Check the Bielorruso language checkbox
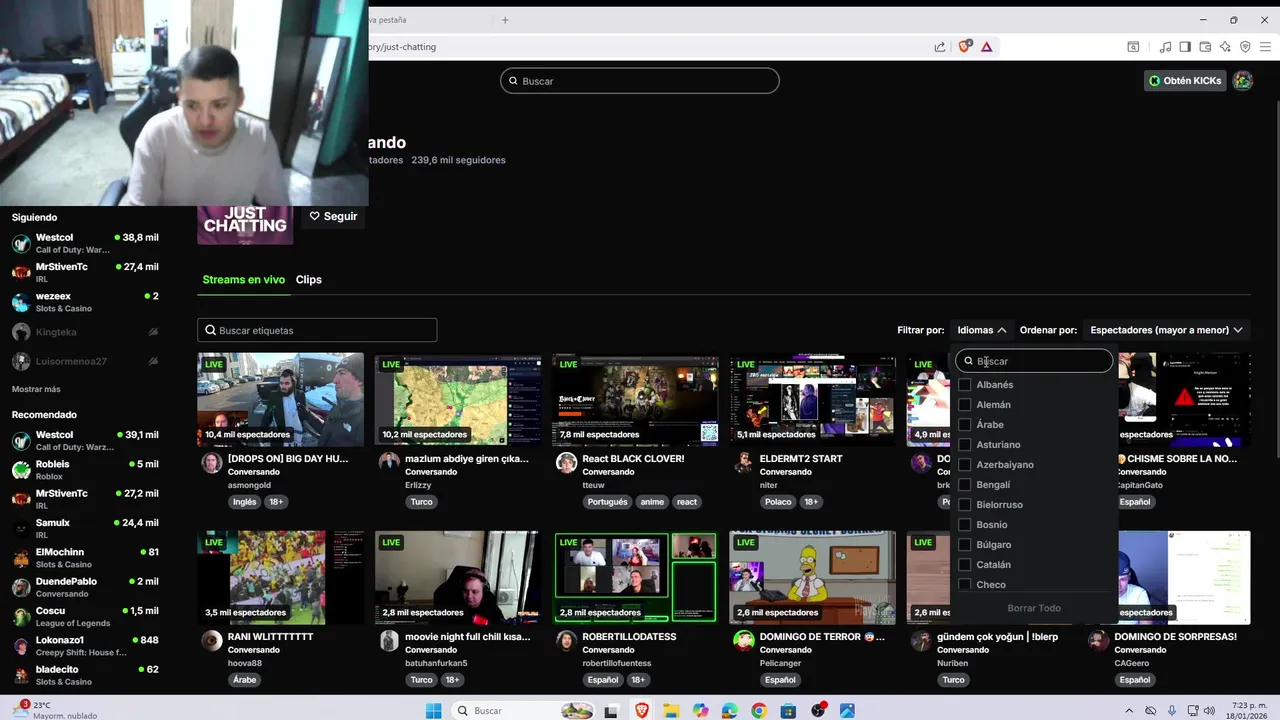This screenshot has height=720, width=1280. [x=965, y=505]
